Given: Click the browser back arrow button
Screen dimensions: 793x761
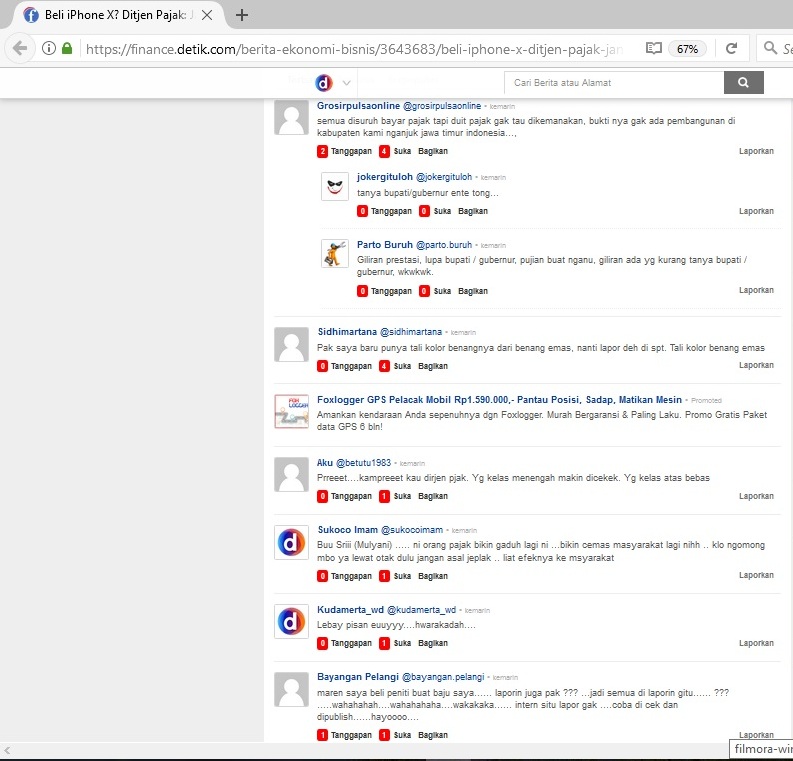Looking at the screenshot, I should [x=20, y=48].
